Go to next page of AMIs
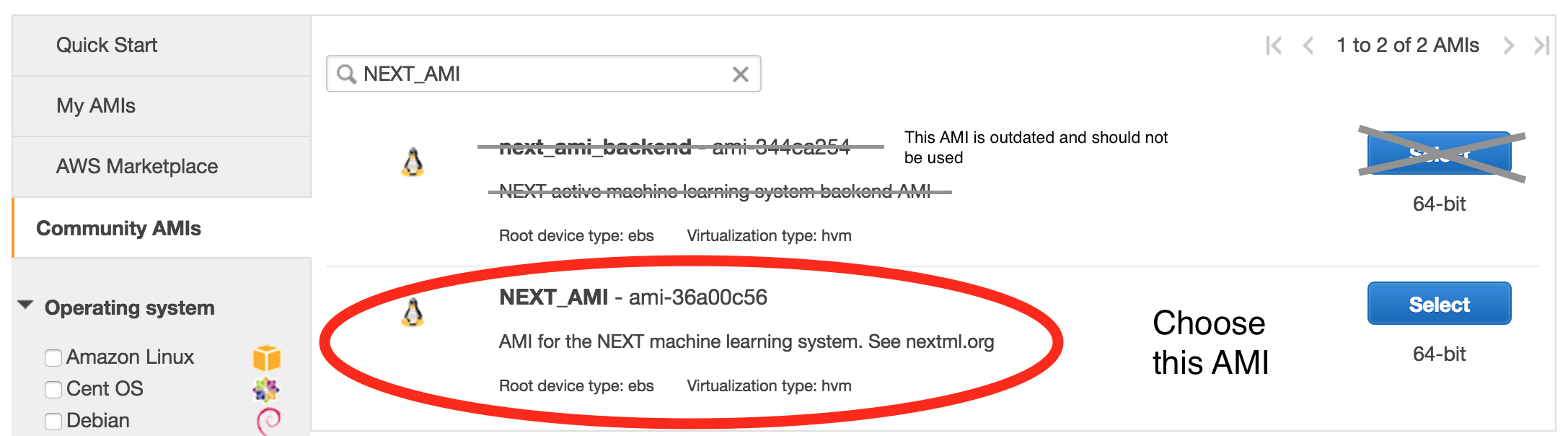1568x436 pixels. pyautogui.click(x=1508, y=45)
